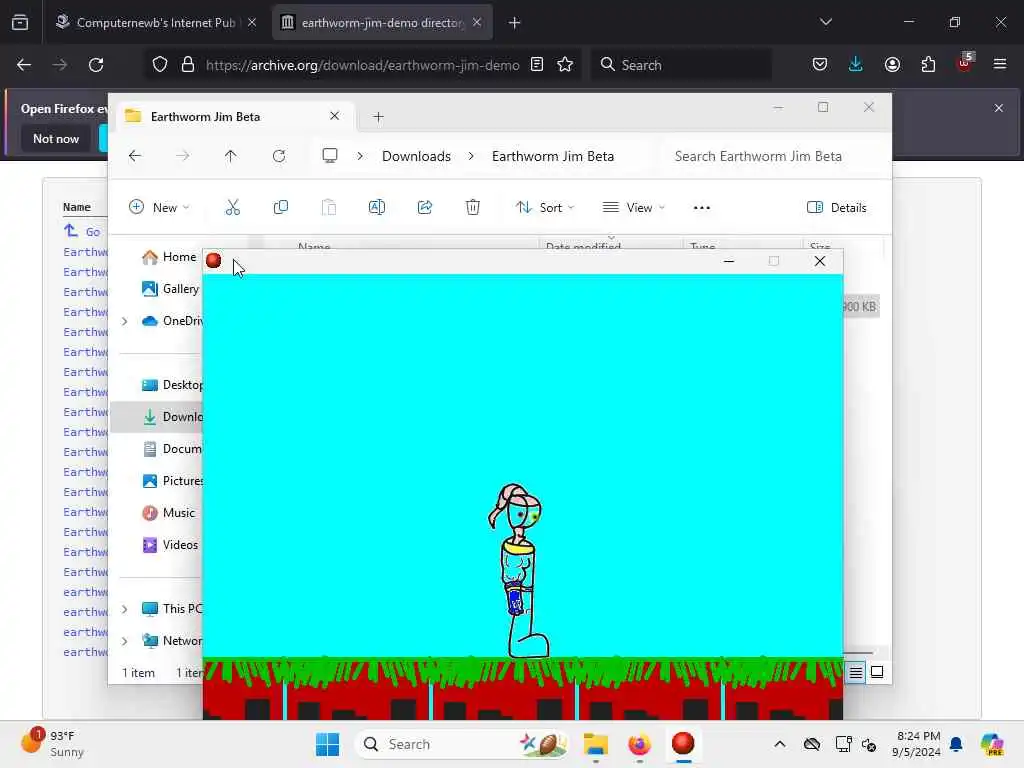
Task: Open the New dropdown in Explorer
Action: click(159, 208)
